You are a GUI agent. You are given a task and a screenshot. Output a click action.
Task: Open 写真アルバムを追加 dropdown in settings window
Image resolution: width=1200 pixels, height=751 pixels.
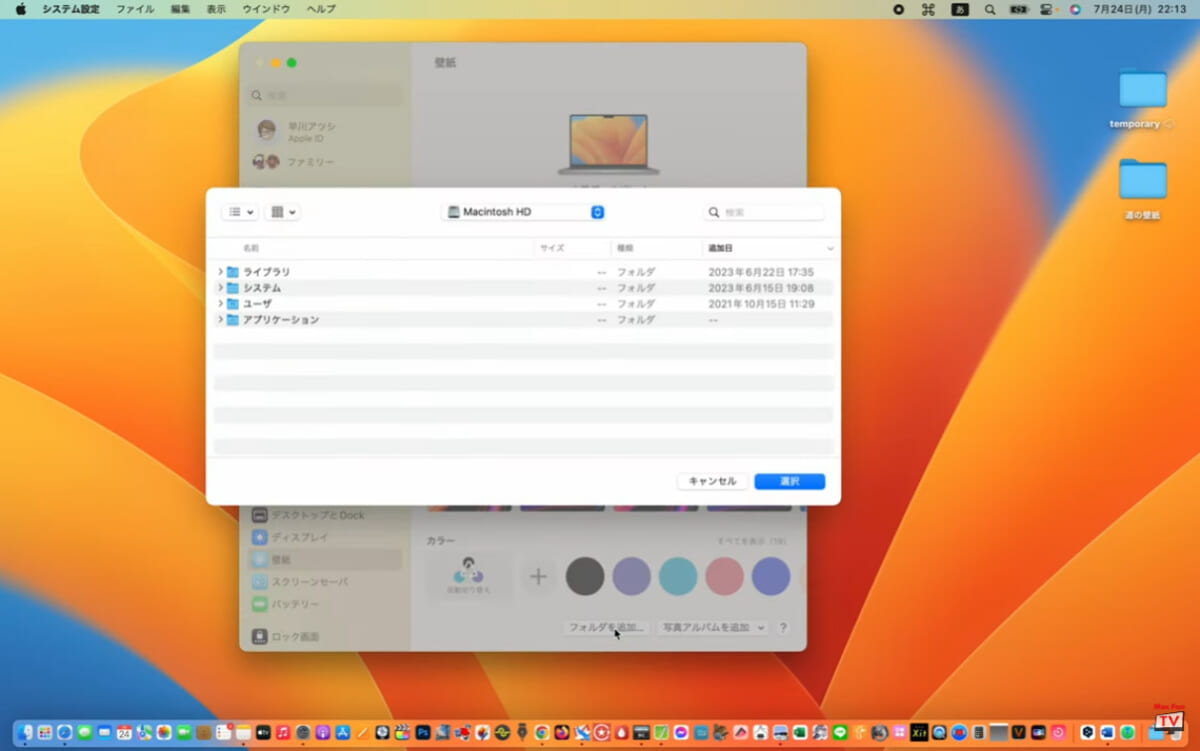[711, 628]
